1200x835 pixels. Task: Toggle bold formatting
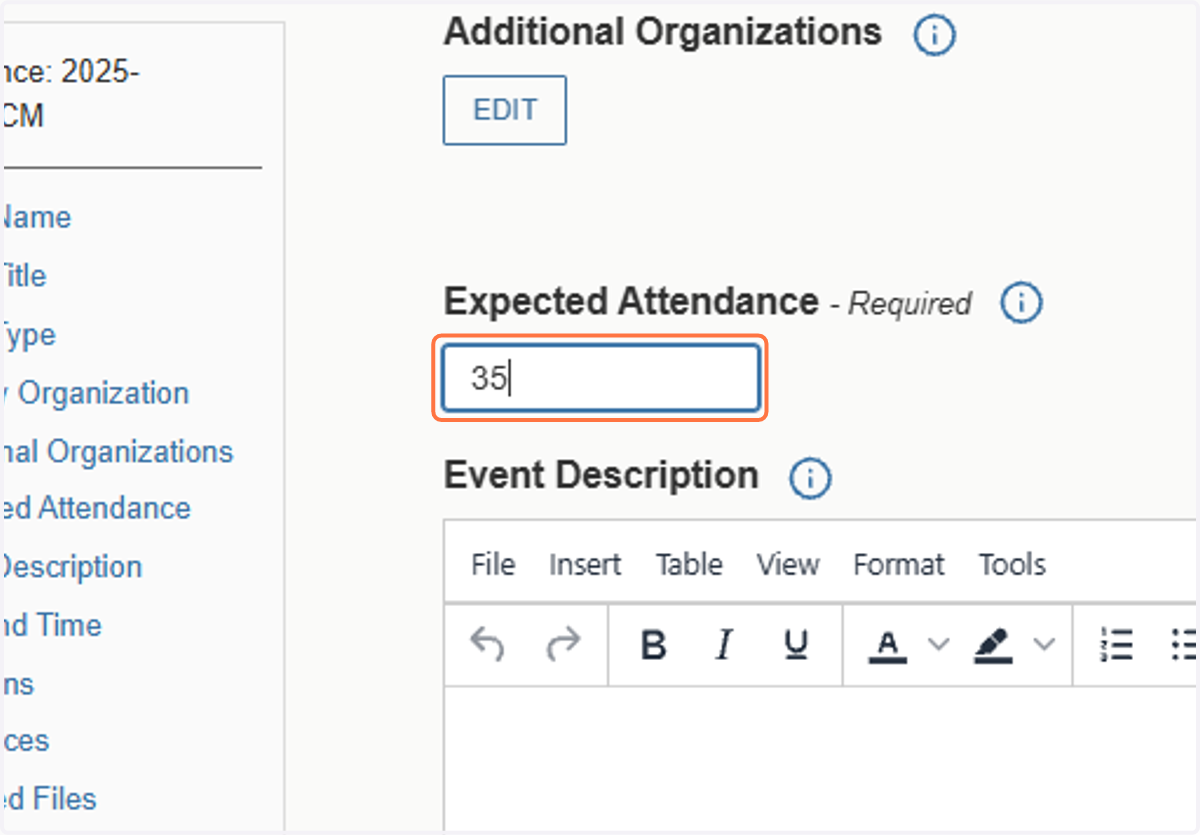[654, 645]
